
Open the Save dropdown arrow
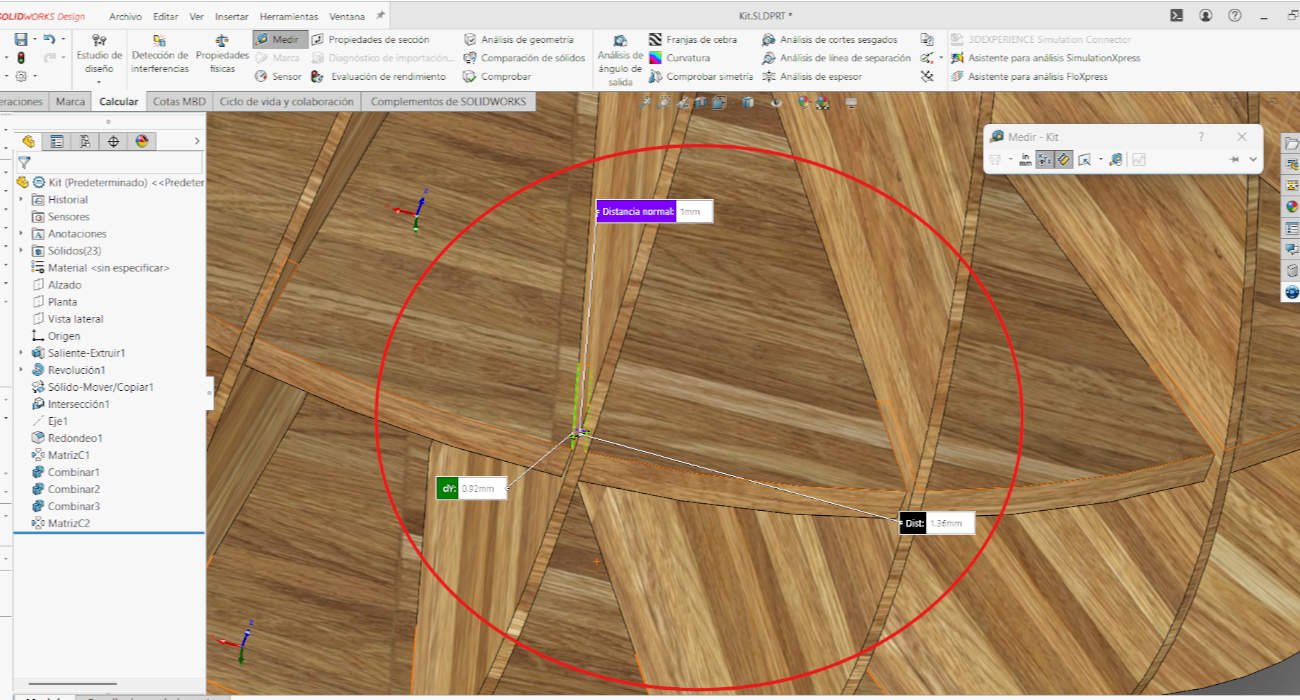(34, 40)
